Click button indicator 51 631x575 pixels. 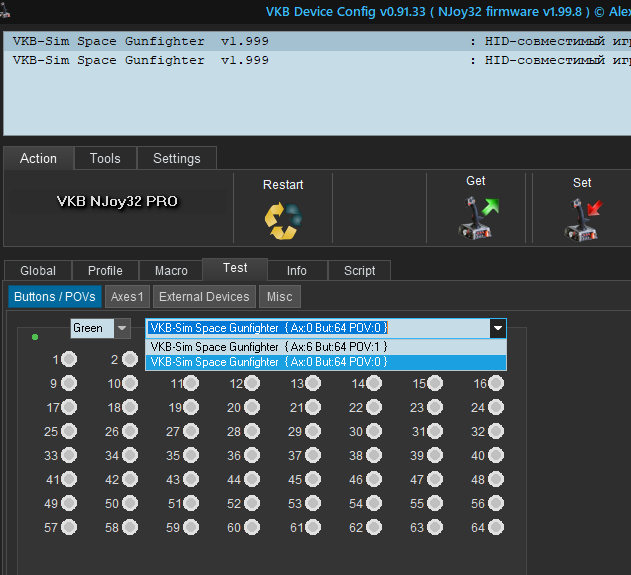[191, 503]
